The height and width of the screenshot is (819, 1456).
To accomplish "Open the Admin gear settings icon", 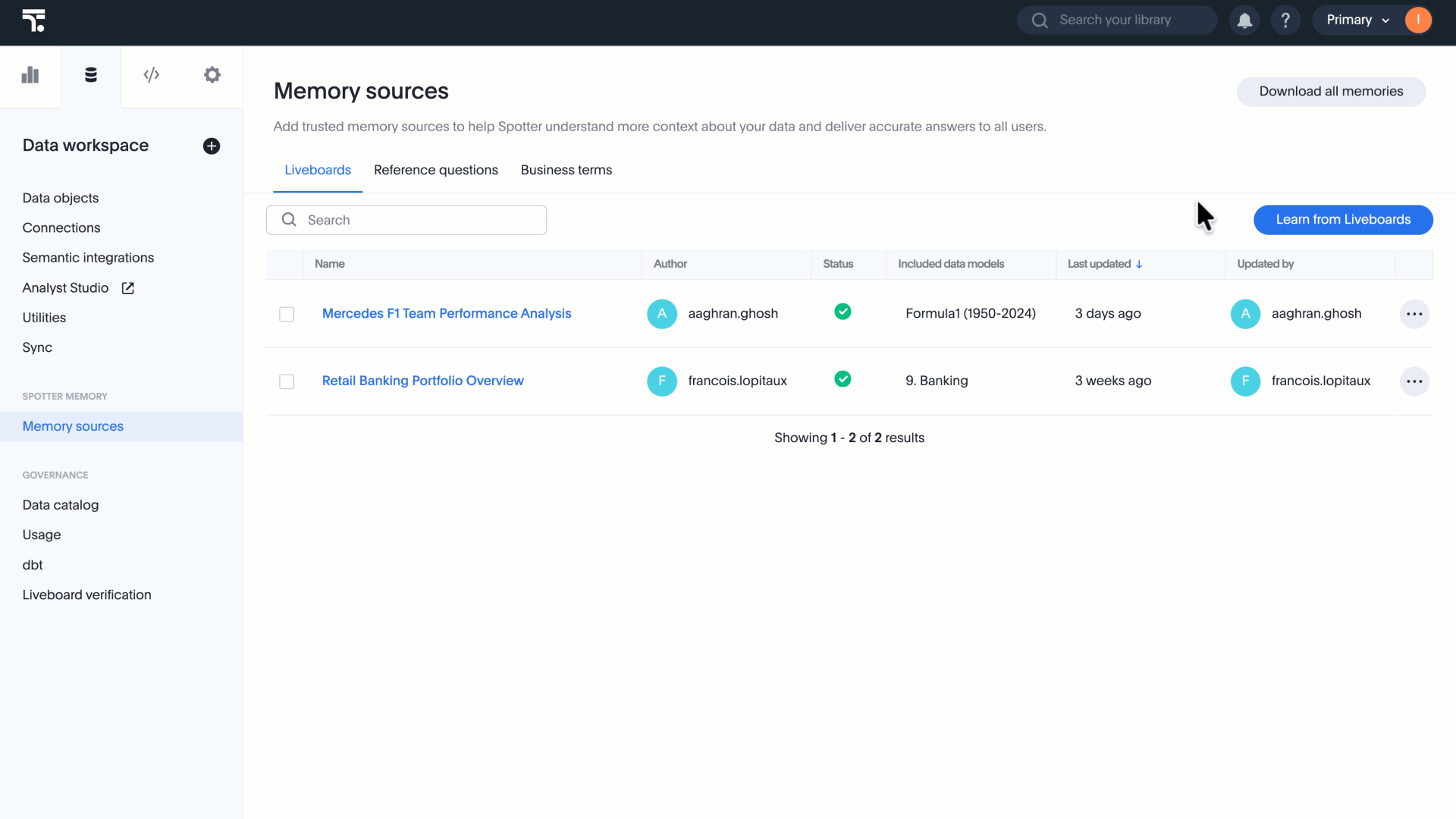I will click(212, 74).
